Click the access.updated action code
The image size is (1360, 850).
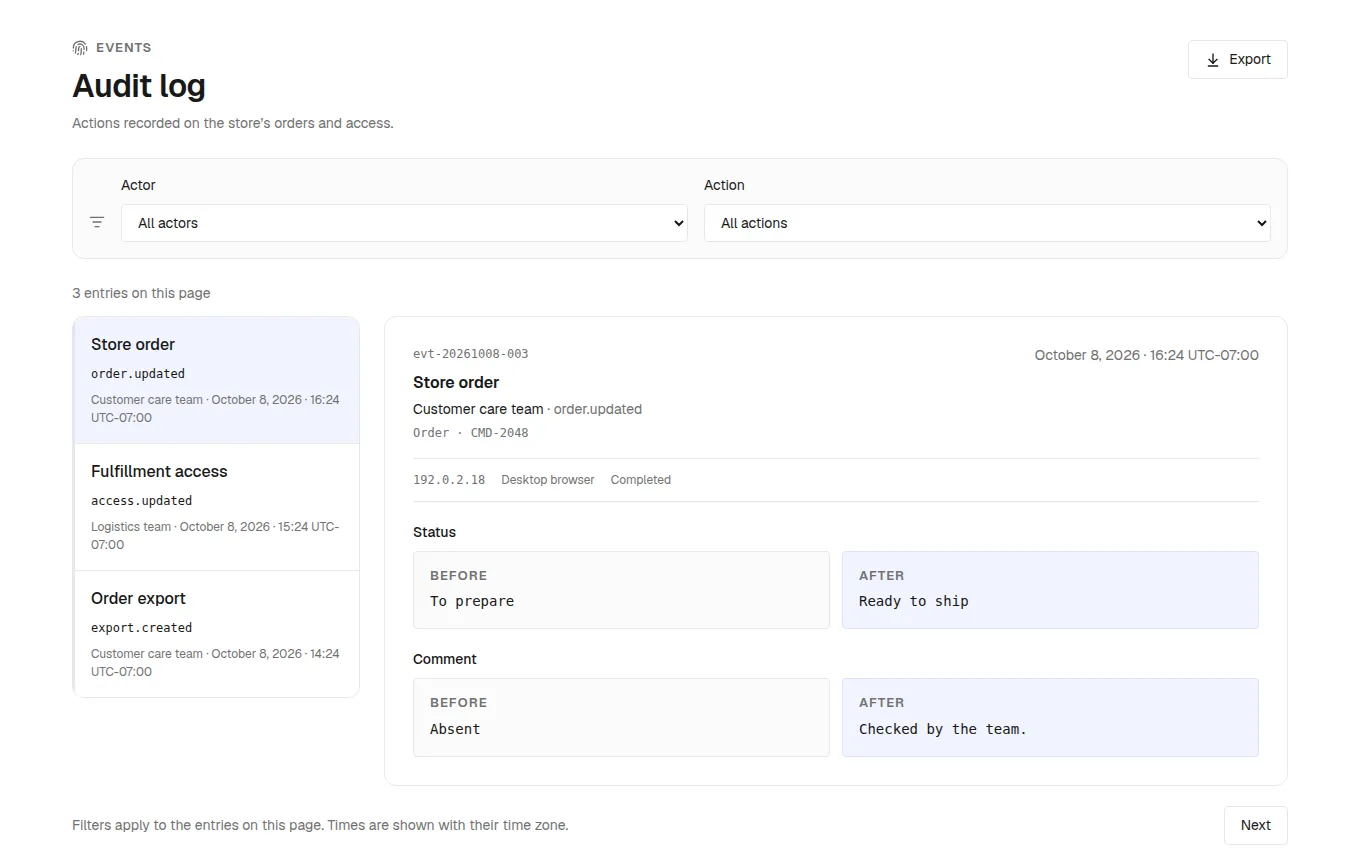[x=142, y=501]
